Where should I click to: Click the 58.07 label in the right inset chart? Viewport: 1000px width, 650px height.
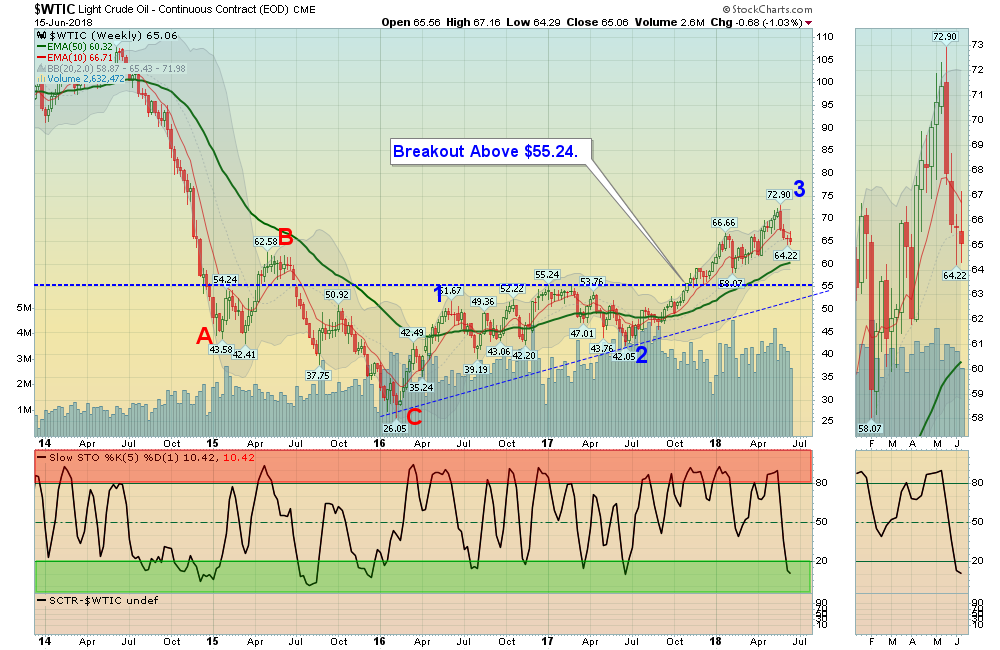coord(870,429)
